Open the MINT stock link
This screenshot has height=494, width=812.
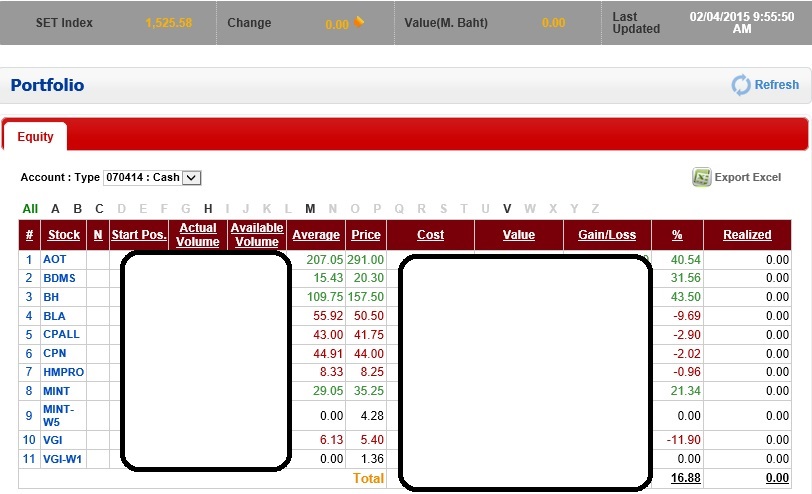pyautogui.click(x=56, y=391)
